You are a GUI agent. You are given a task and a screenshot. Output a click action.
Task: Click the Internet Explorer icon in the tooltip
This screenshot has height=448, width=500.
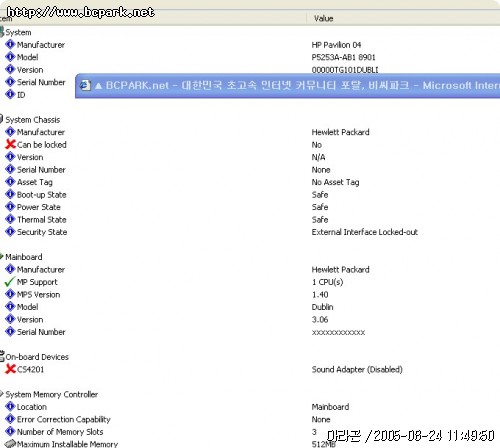point(85,85)
